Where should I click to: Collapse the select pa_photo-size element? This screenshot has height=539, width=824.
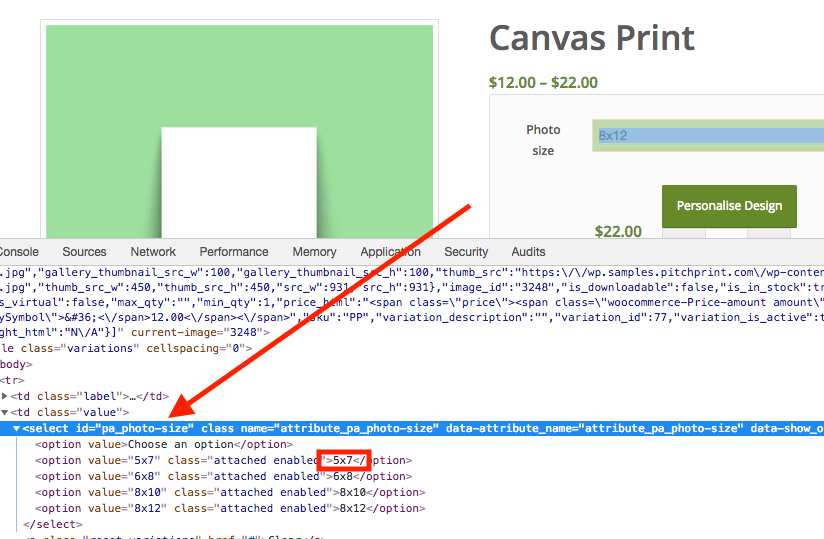(16, 429)
